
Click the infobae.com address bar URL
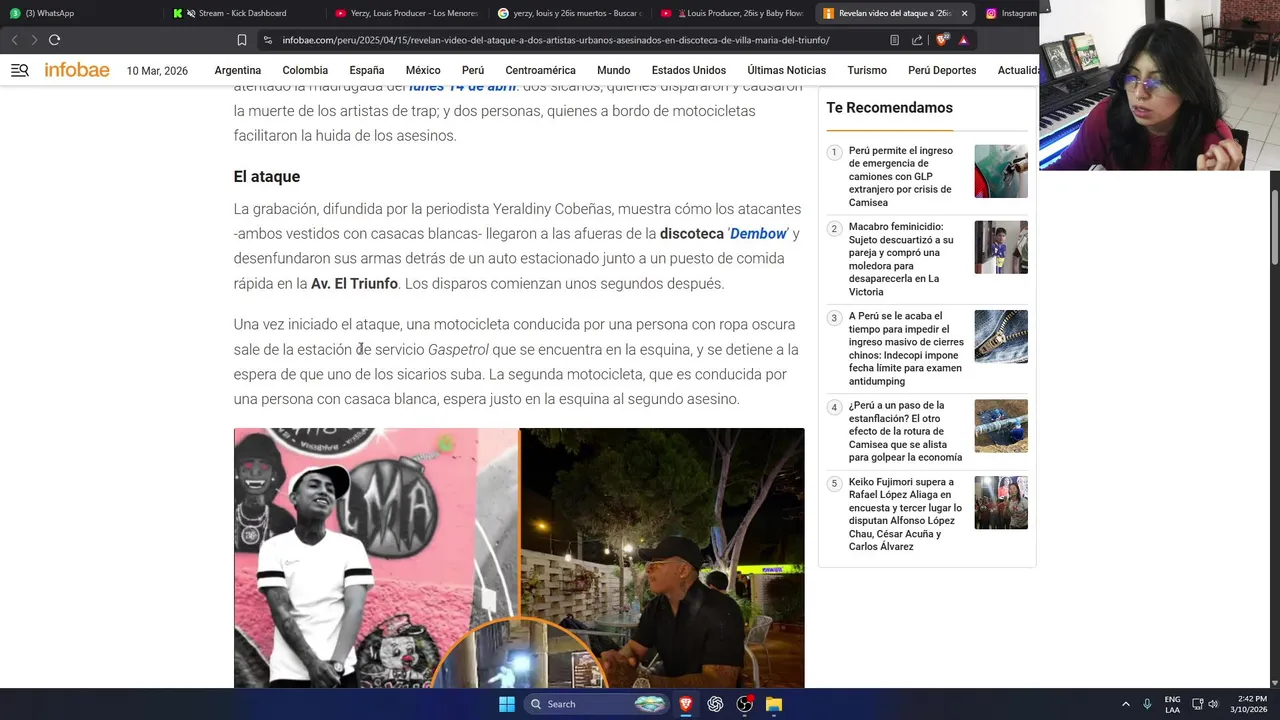556,40
